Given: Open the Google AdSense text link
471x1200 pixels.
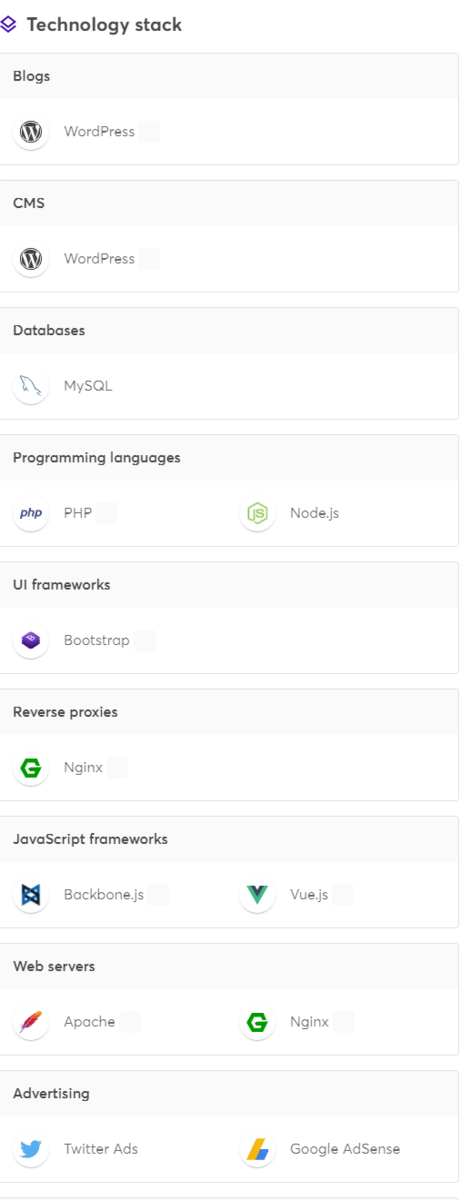Looking at the screenshot, I should [345, 1149].
